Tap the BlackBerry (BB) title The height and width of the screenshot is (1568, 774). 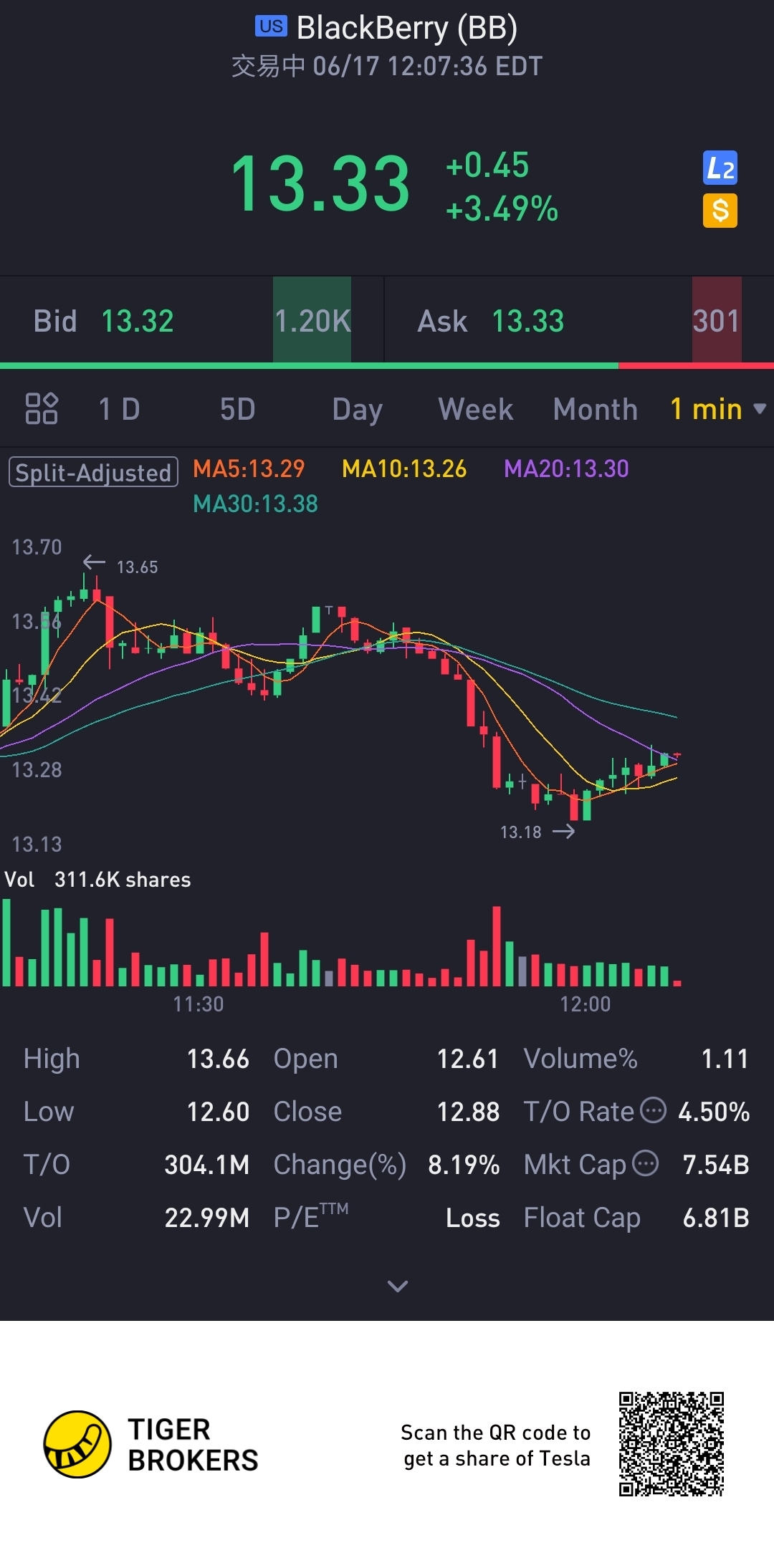(406, 28)
